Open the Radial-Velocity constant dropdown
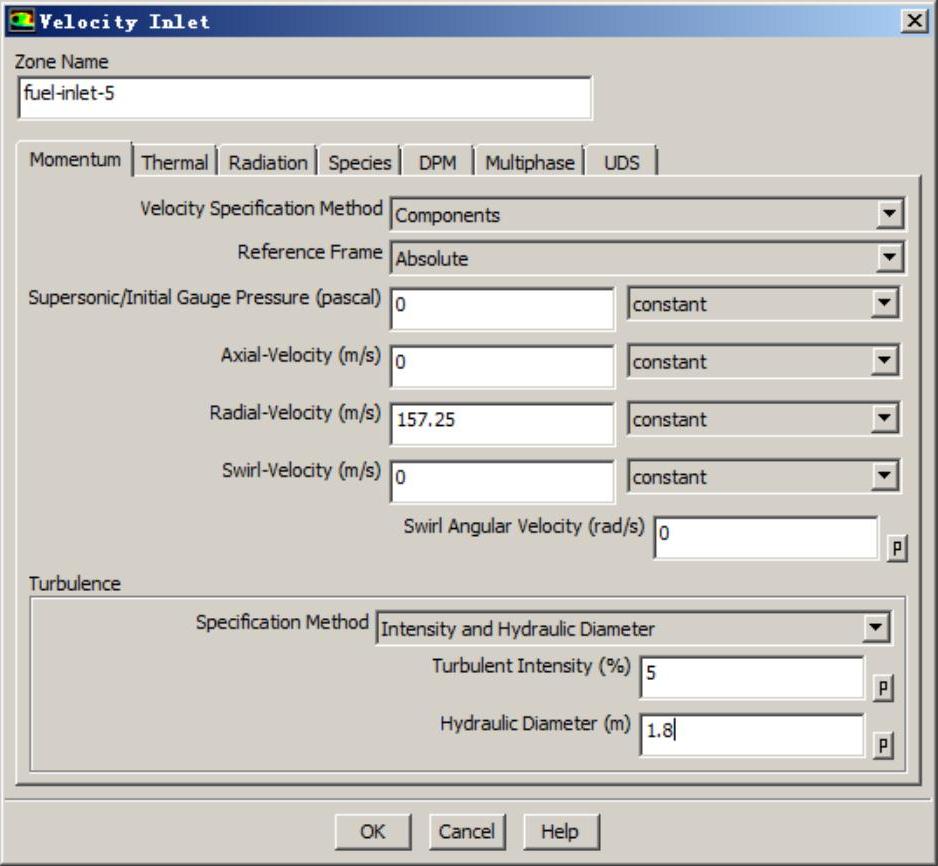The image size is (938, 866). (883, 420)
